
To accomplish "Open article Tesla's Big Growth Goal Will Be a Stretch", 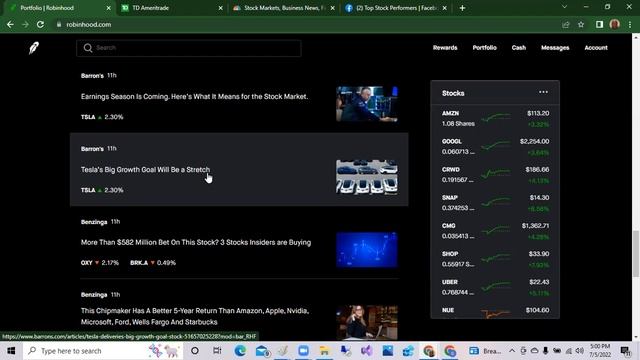I will tap(145, 170).
